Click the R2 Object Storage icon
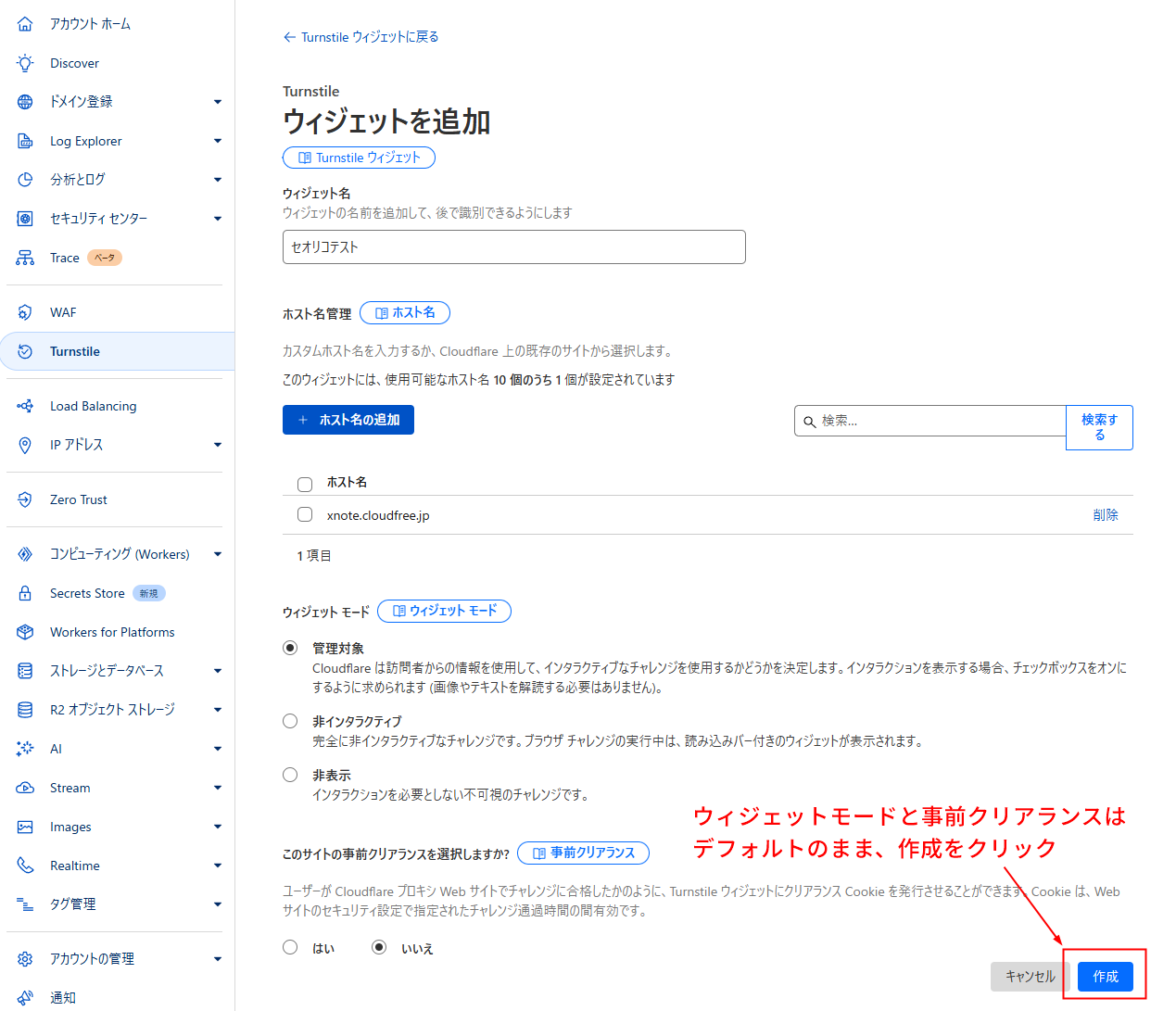 [x=25, y=710]
